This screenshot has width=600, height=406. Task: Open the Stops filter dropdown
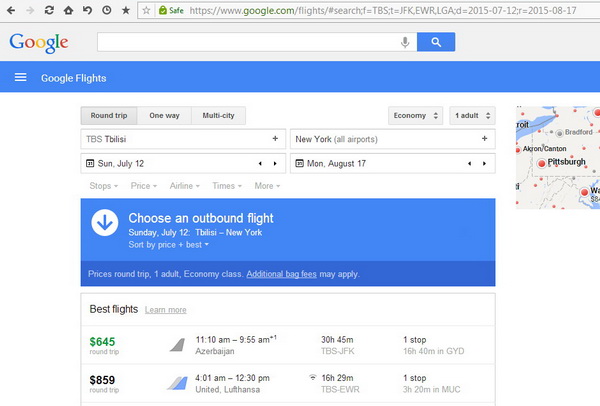click(x=103, y=186)
